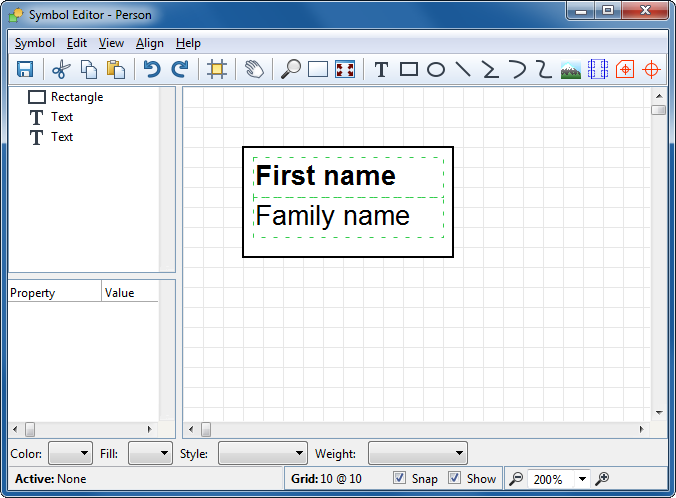Click the Undo arrow icon
676x498 pixels.
(152, 69)
